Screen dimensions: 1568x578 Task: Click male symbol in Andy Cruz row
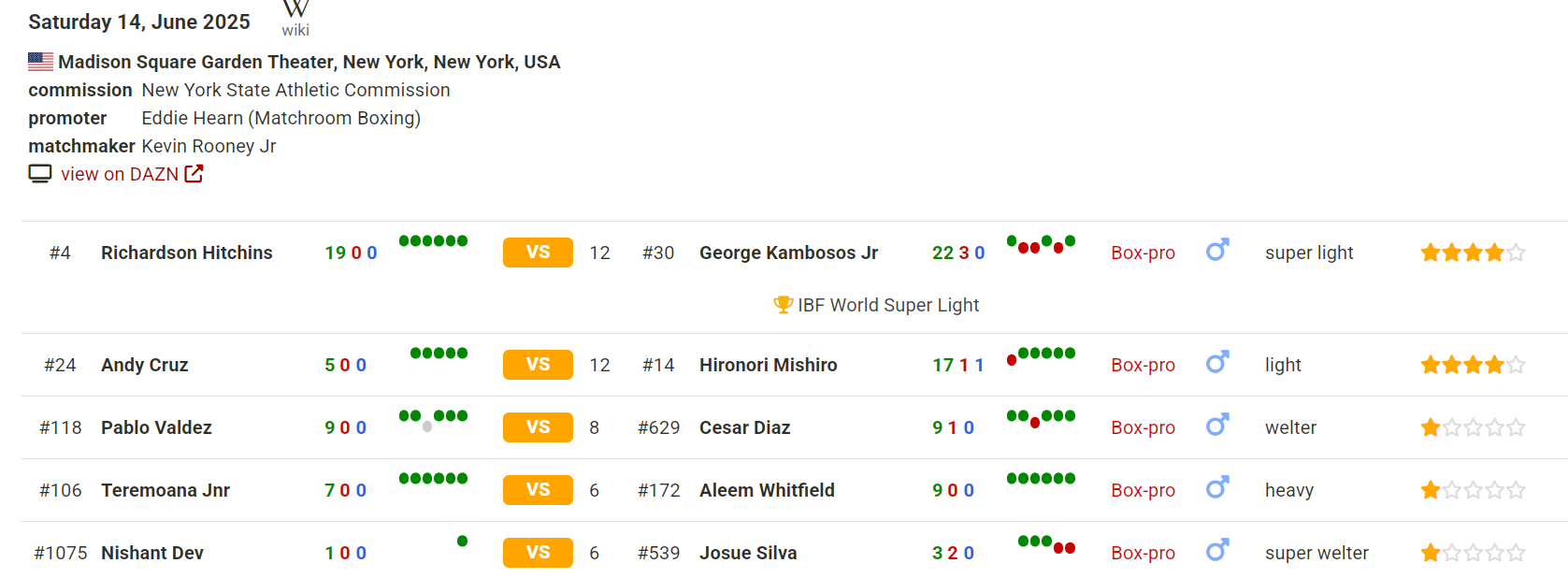pyautogui.click(x=1216, y=363)
